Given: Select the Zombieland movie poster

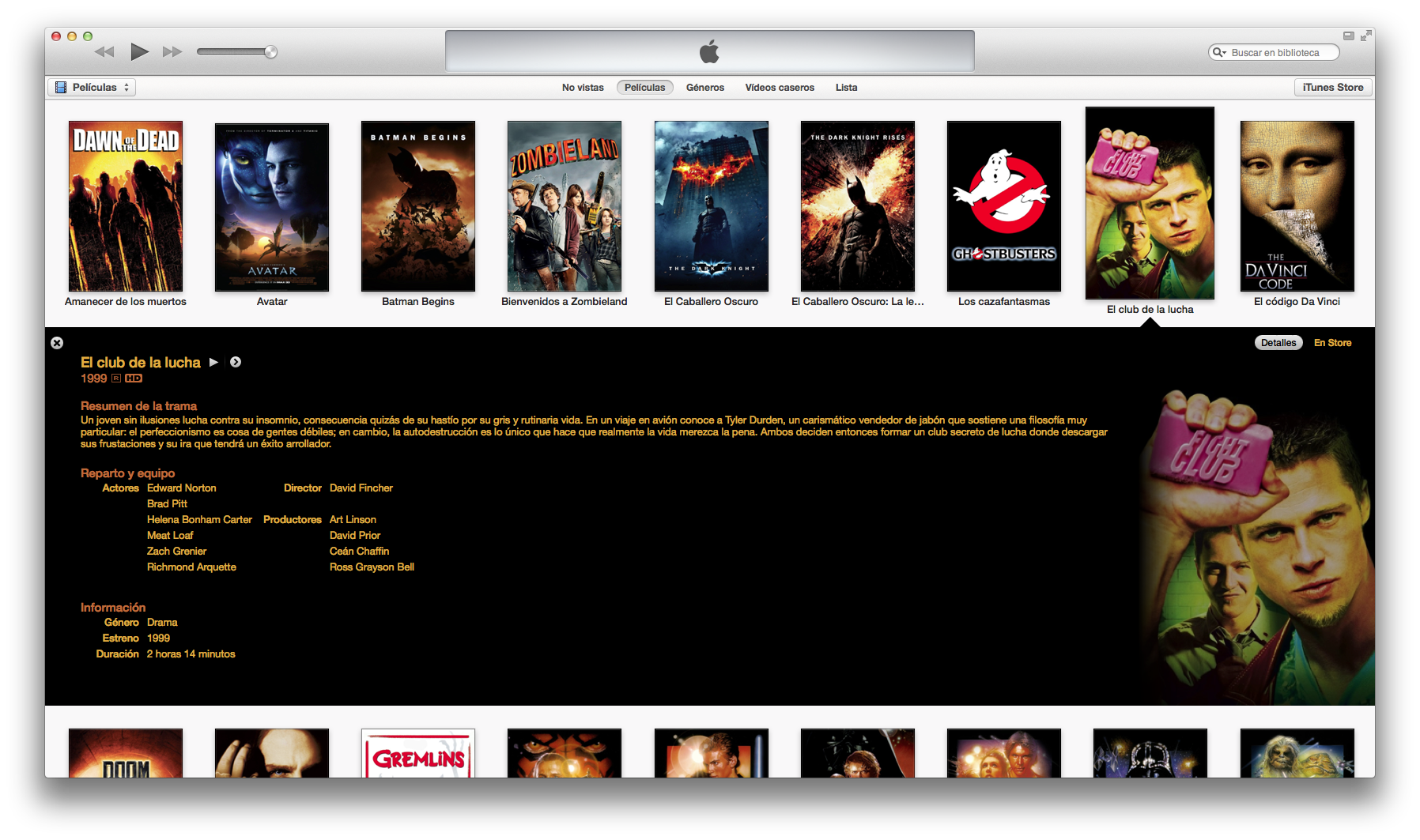Looking at the screenshot, I should pos(565,206).
